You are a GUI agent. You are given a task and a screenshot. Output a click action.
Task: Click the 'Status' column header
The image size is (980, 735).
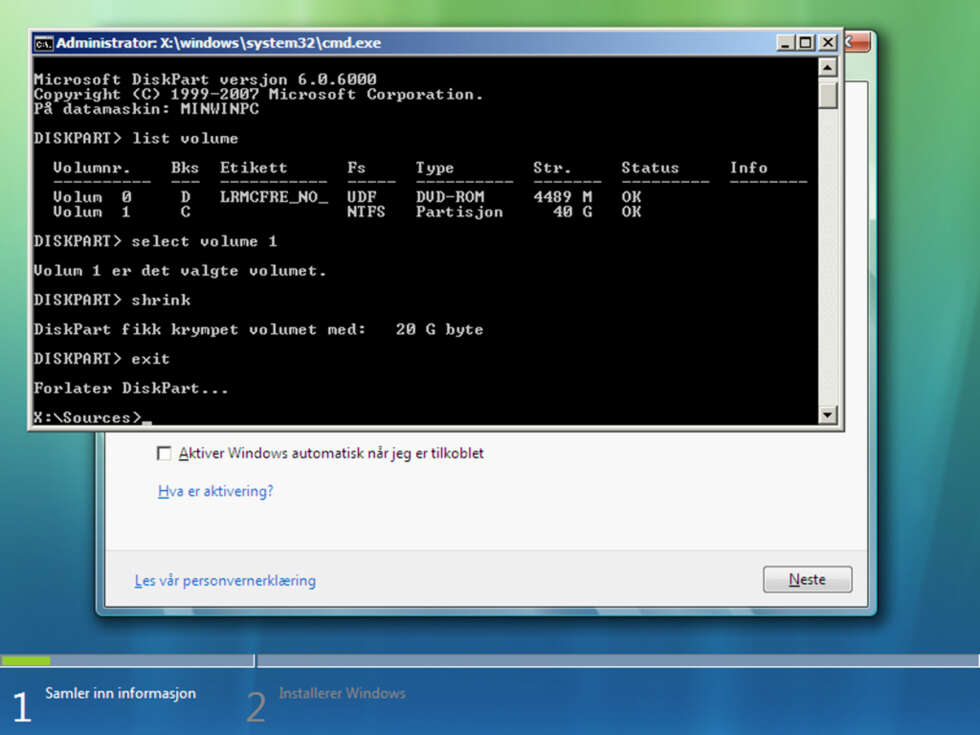pos(650,168)
